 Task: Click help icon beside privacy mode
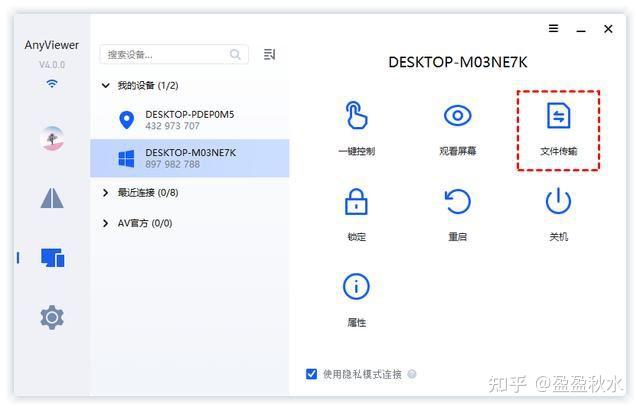(x=412, y=374)
